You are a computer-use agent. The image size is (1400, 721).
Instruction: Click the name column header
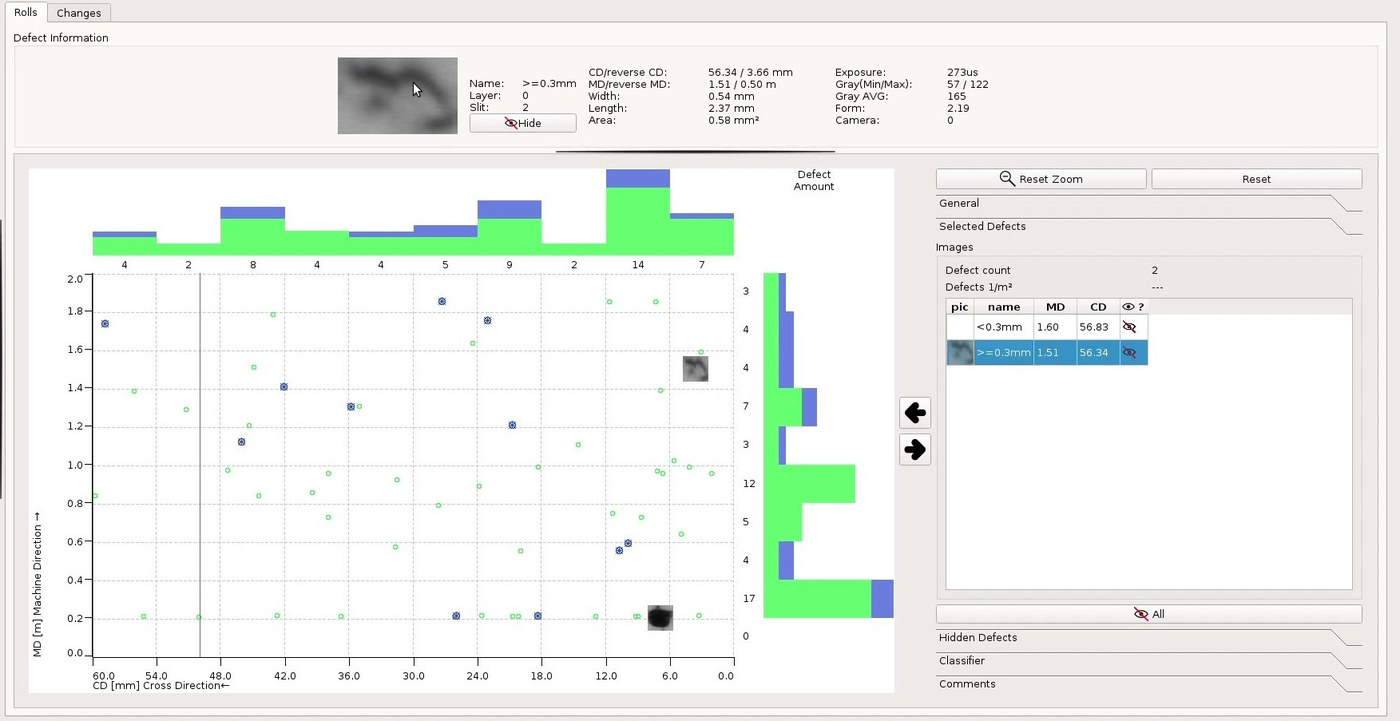(x=1004, y=307)
